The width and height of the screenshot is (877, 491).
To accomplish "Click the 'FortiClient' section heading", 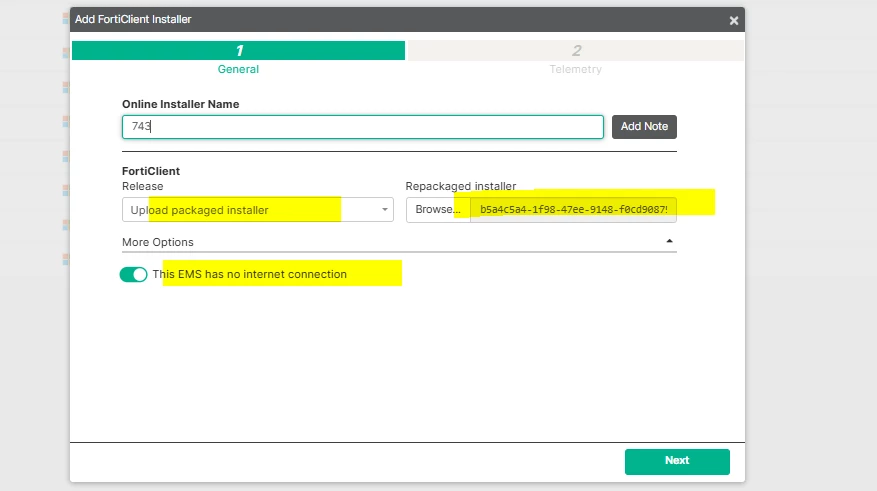I will 151,171.
